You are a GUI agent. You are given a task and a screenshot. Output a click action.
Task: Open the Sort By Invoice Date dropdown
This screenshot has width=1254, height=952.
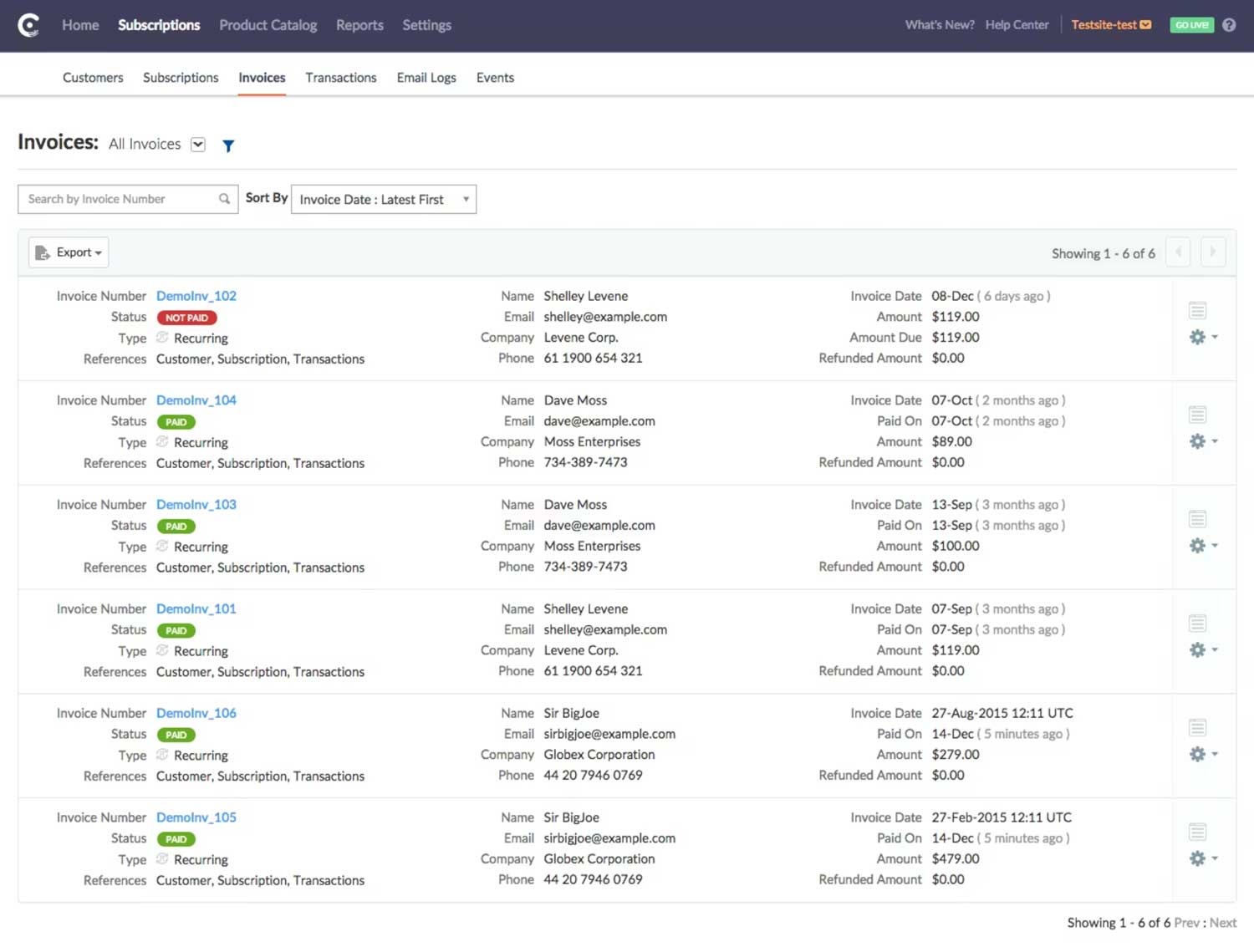[x=383, y=199]
